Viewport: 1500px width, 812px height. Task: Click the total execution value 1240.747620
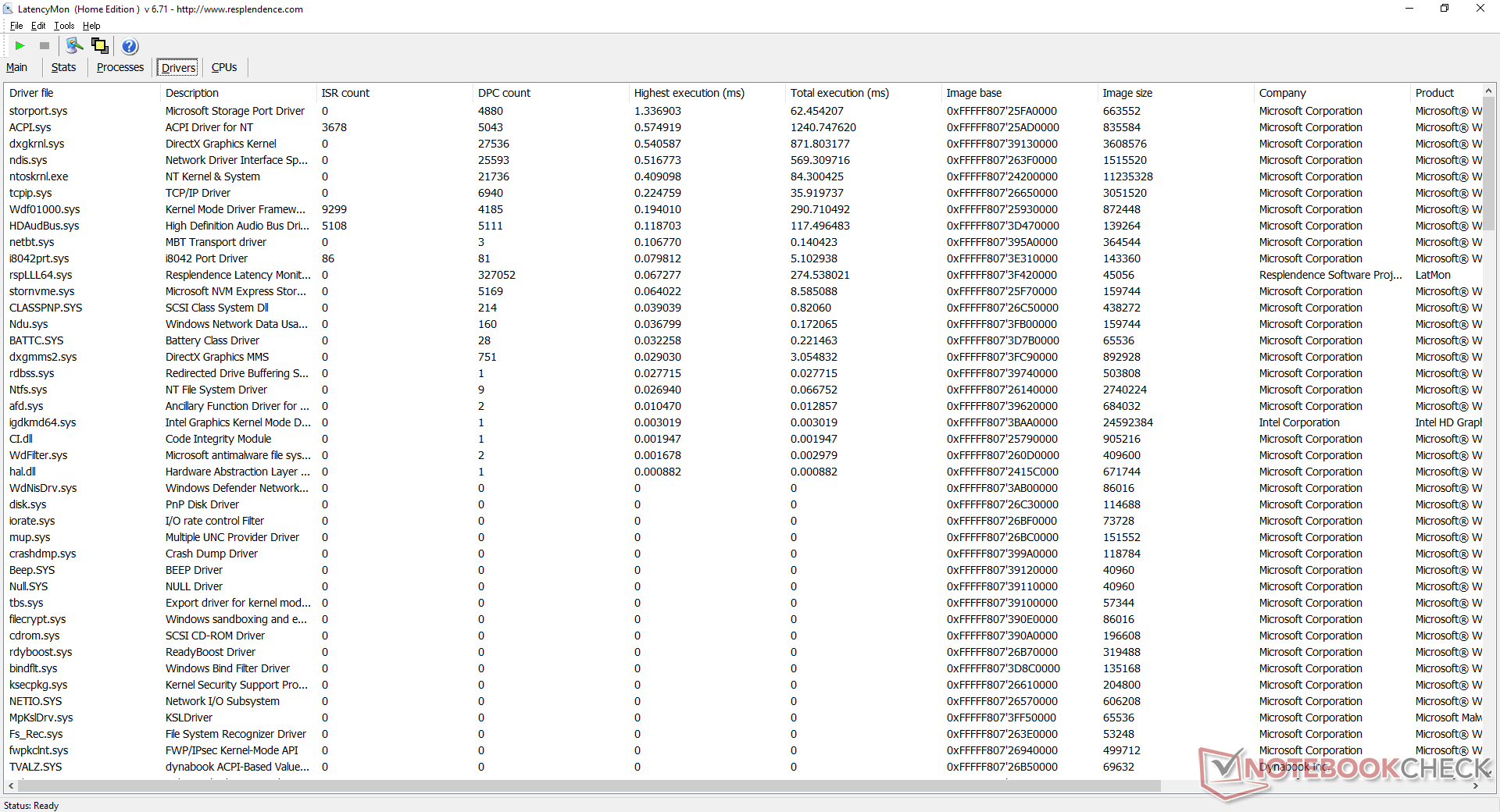(x=823, y=127)
